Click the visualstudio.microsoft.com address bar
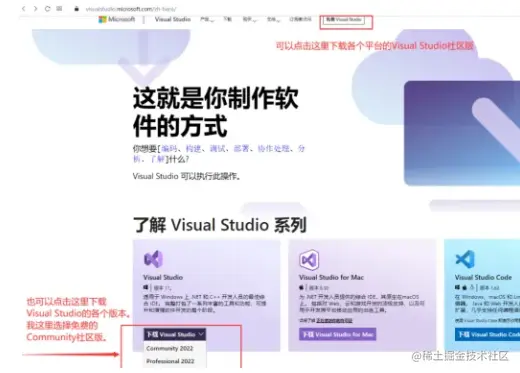Viewport: 520px width, 373px height. (x=131, y=9)
